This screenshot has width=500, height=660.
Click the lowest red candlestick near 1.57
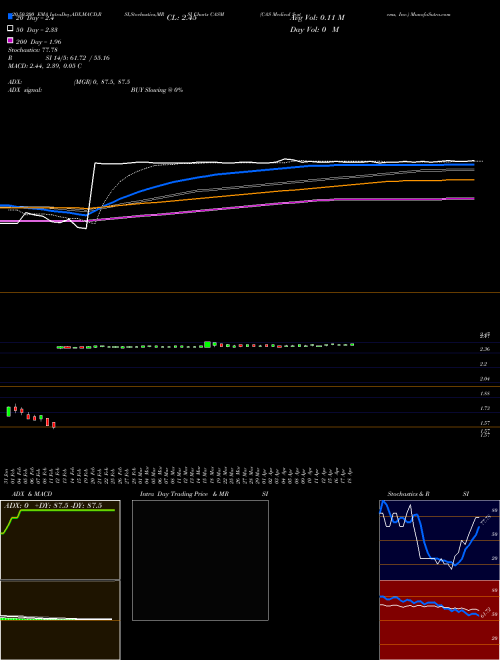coord(53,425)
